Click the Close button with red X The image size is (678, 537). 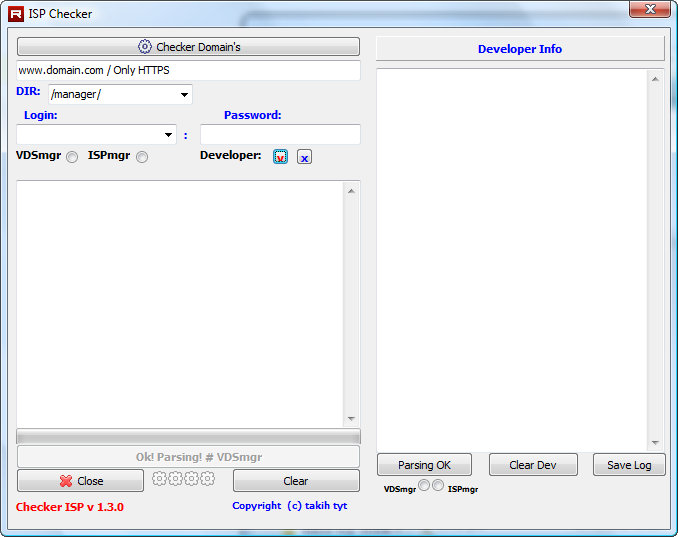80,481
